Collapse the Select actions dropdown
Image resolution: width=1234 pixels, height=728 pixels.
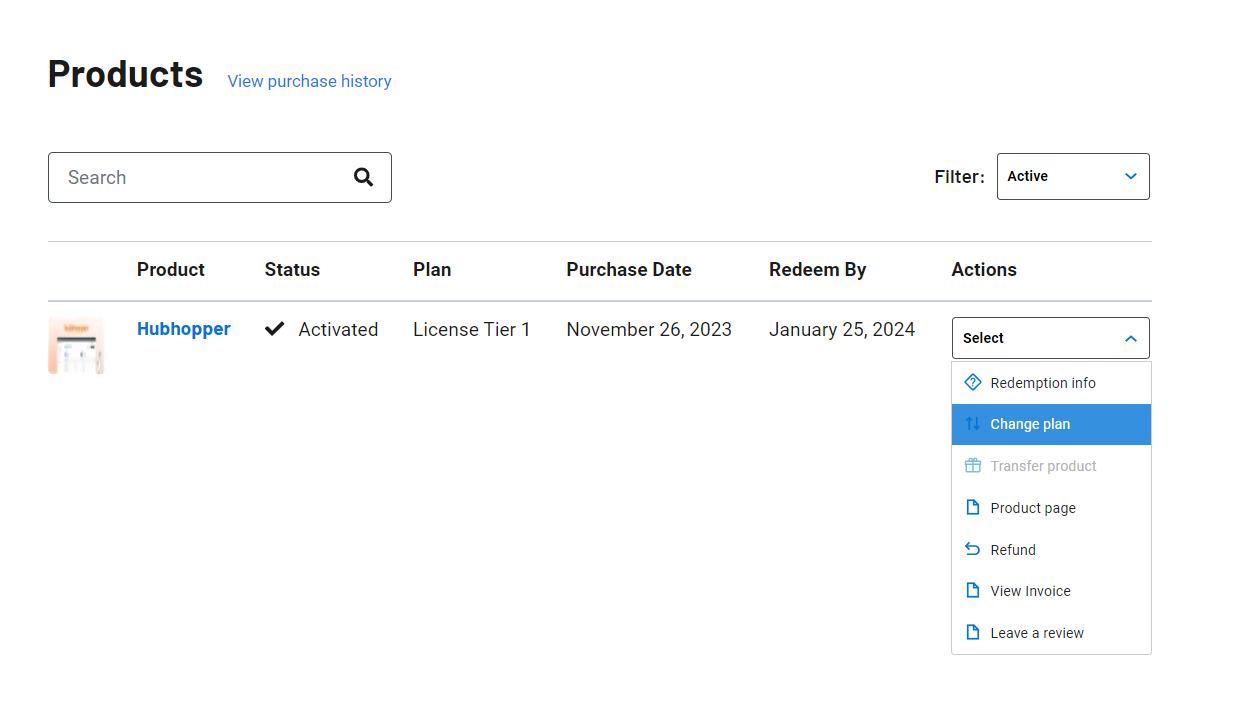point(1051,338)
